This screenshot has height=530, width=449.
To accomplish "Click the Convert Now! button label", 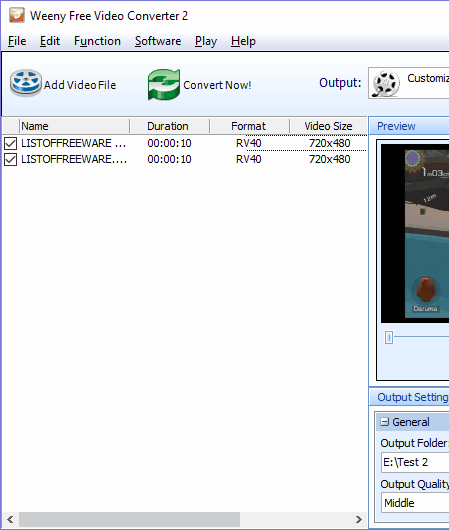I will pyautogui.click(x=217, y=85).
